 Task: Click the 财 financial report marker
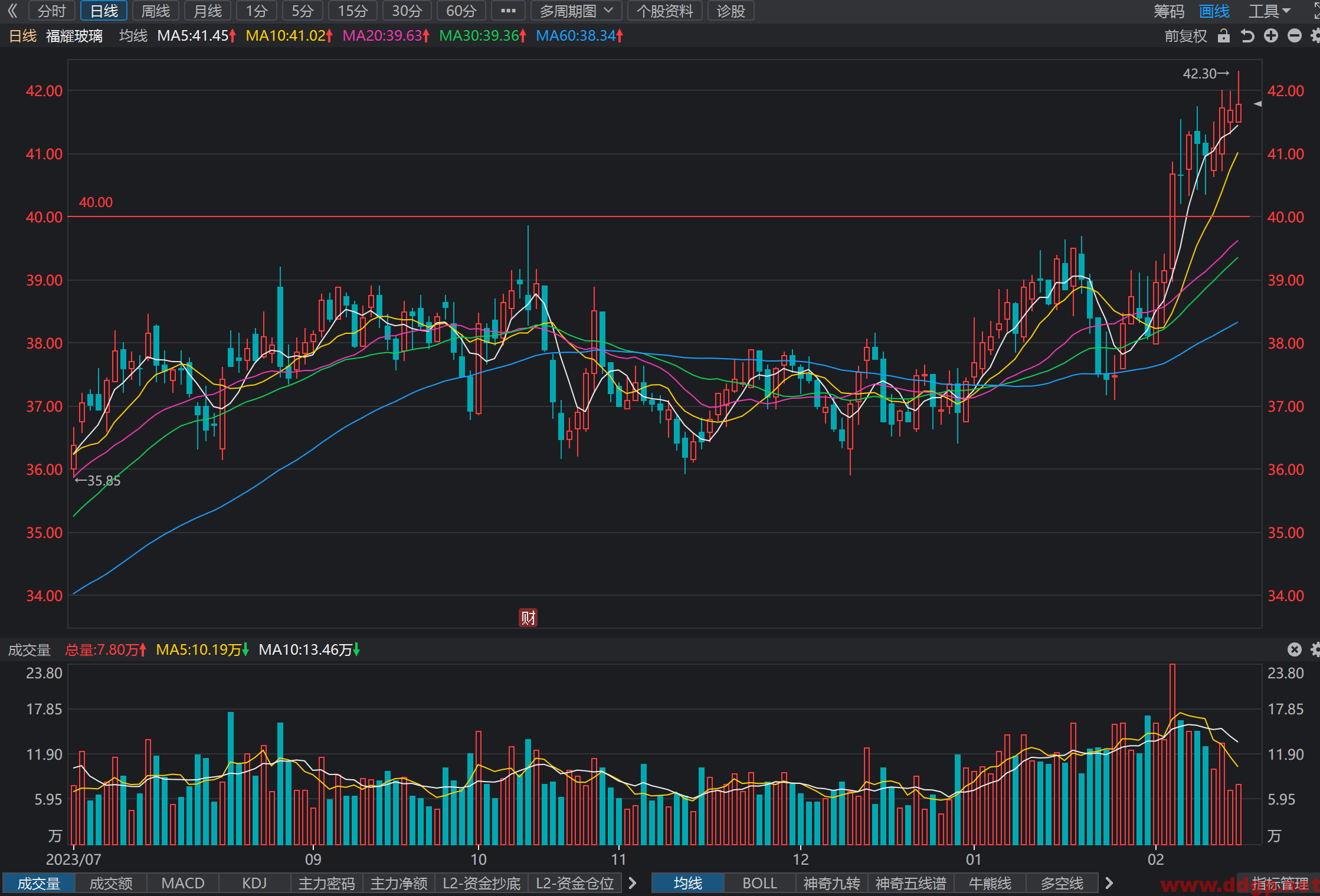point(528,618)
